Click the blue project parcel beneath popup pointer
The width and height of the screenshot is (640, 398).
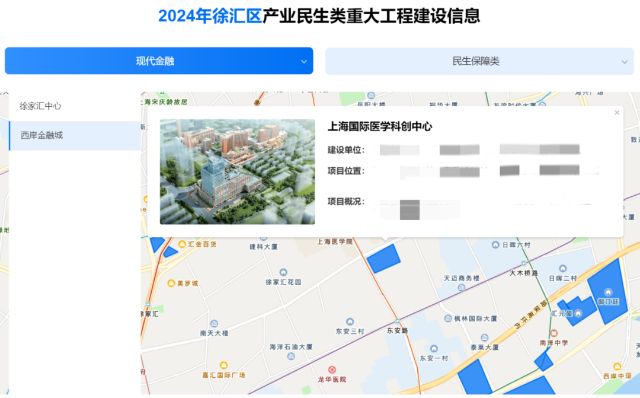point(383,258)
